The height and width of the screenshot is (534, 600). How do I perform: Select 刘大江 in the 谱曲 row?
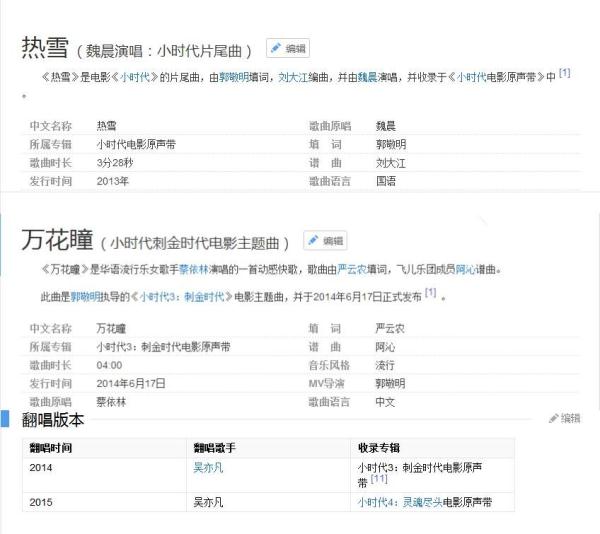(x=391, y=163)
